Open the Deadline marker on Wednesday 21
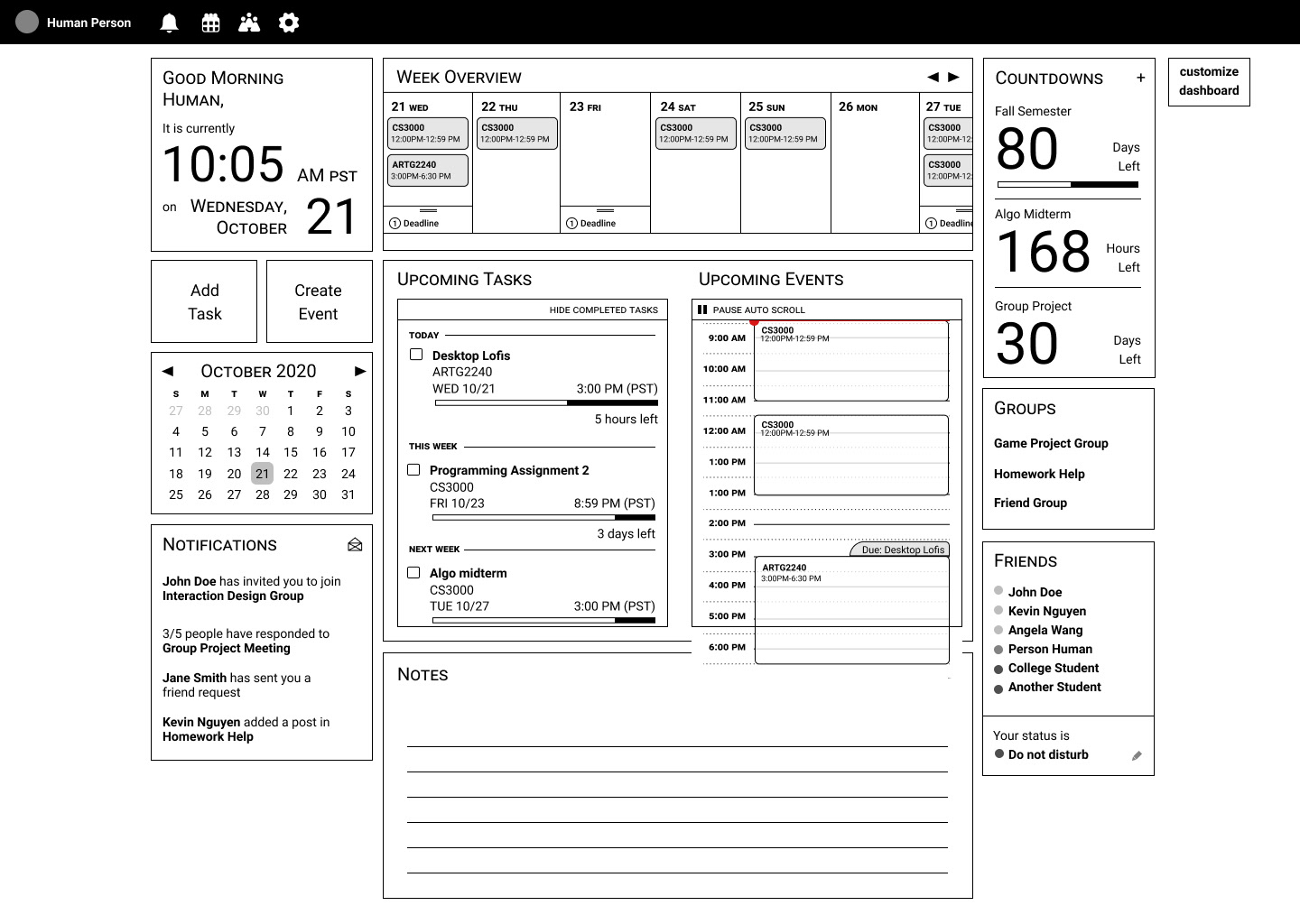1300x924 pixels. coord(414,223)
